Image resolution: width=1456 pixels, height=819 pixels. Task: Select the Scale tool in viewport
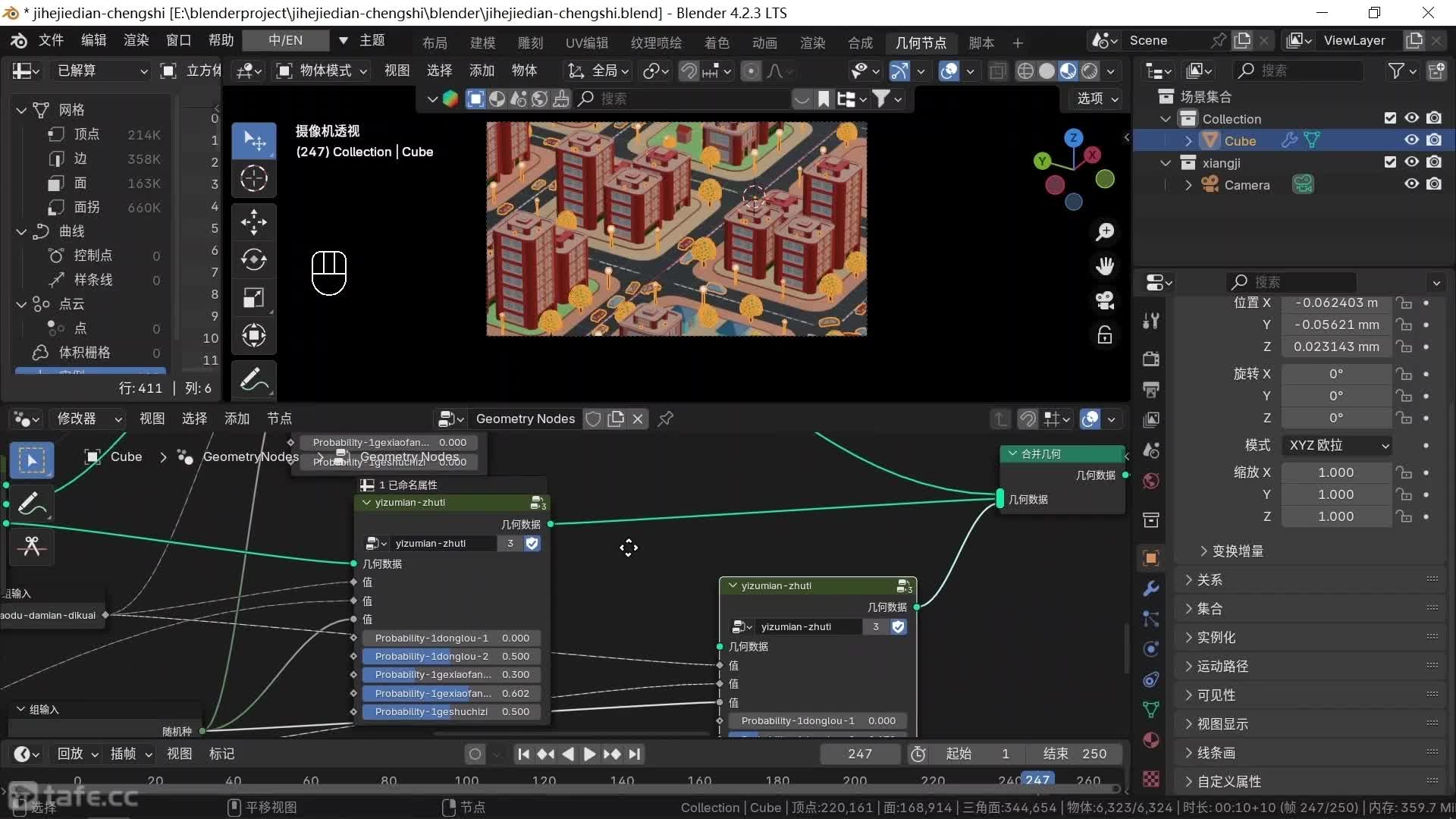pos(253,297)
